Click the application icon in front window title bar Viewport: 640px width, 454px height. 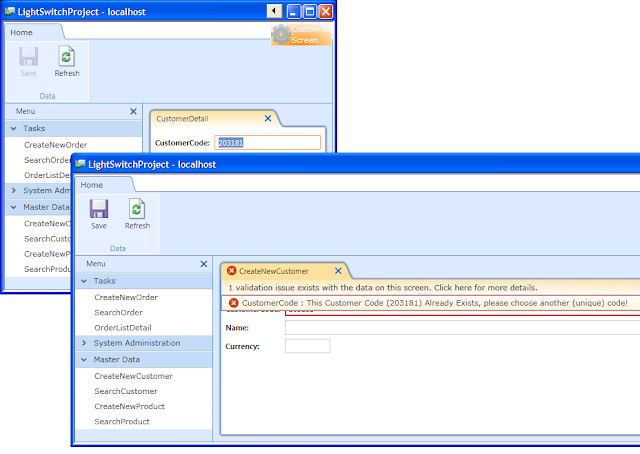(x=80, y=164)
